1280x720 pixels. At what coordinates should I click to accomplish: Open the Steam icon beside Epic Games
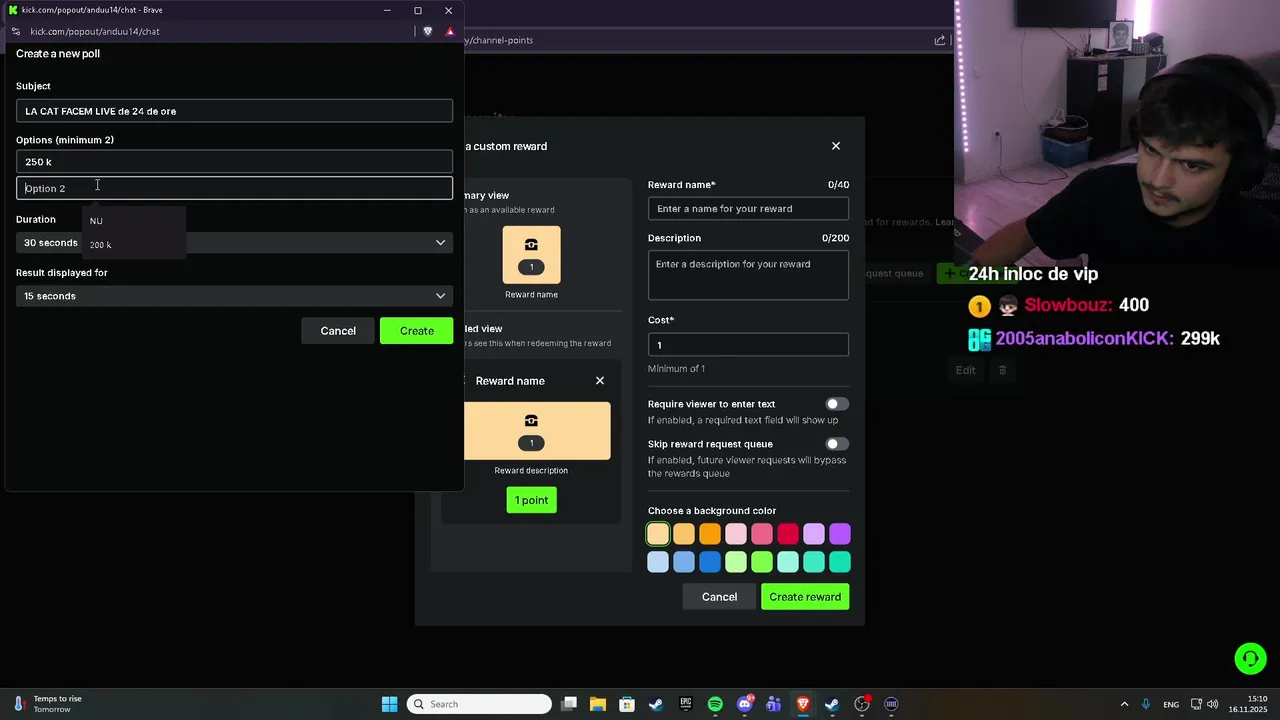tap(656, 704)
